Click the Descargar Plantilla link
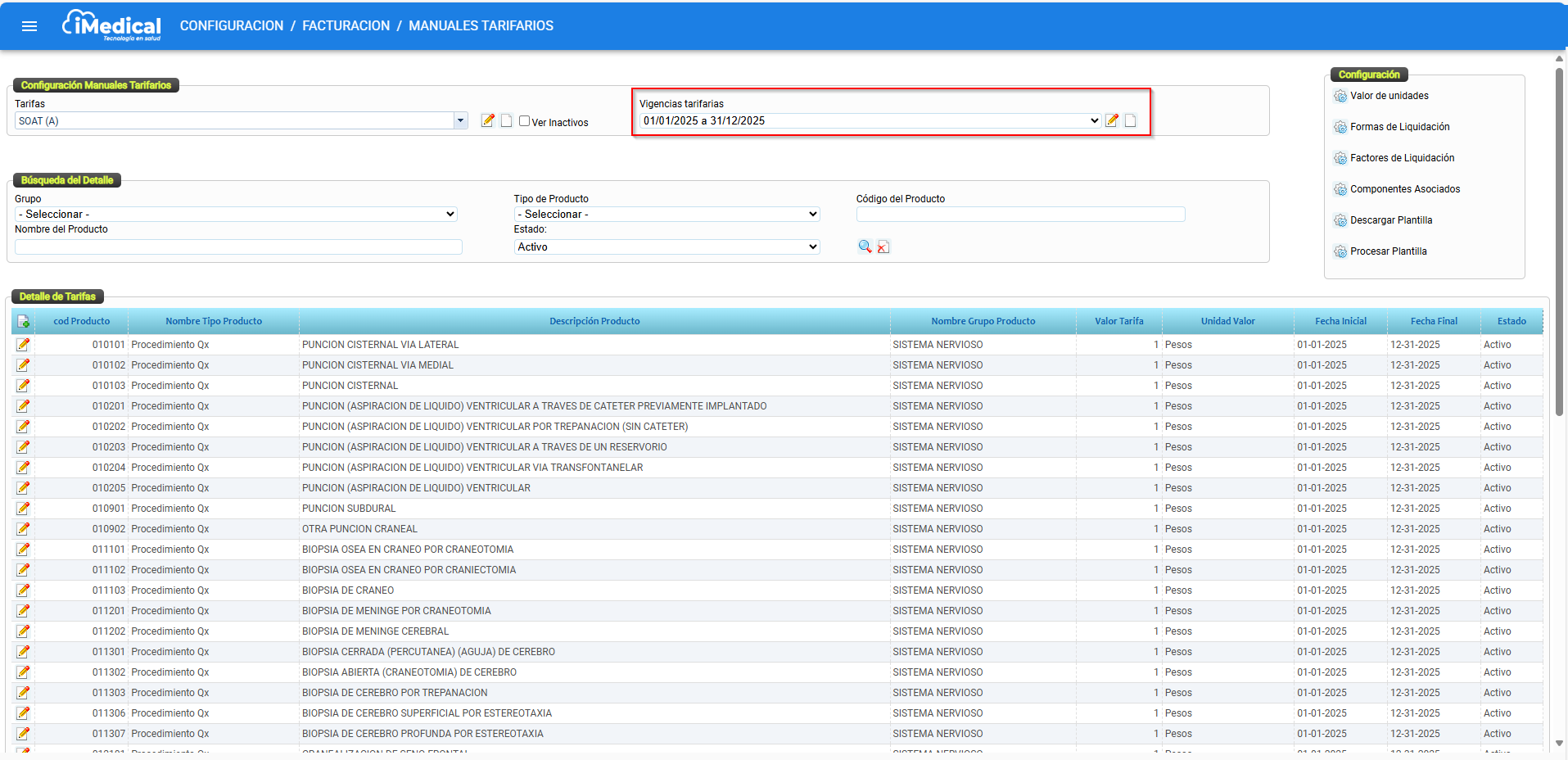1568x760 pixels. [1390, 220]
